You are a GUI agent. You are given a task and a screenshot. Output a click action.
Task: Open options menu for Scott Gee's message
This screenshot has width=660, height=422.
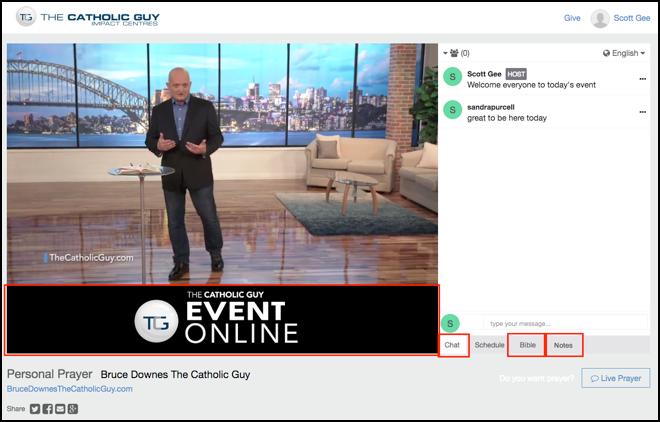(x=642, y=79)
